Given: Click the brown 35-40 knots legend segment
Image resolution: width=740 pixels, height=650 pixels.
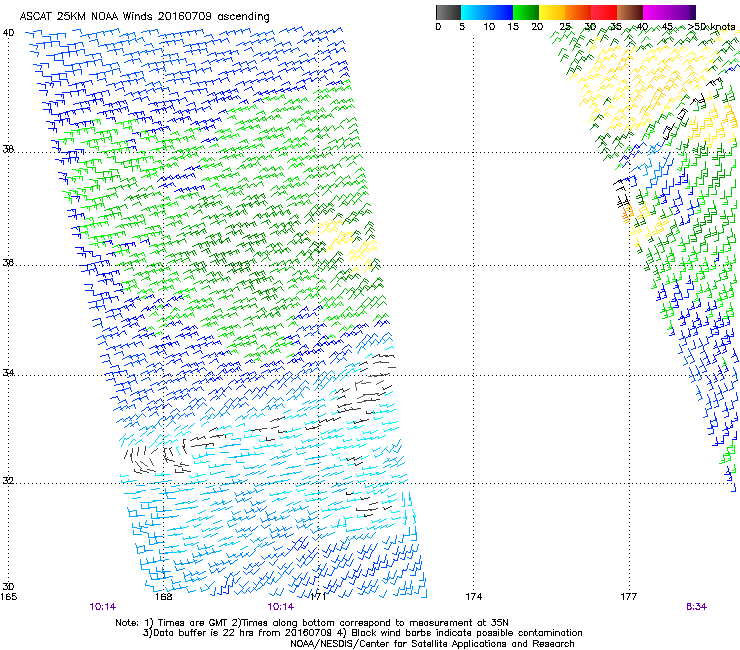Looking at the screenshot, I should pyautogui.click(x=630, y=12).
